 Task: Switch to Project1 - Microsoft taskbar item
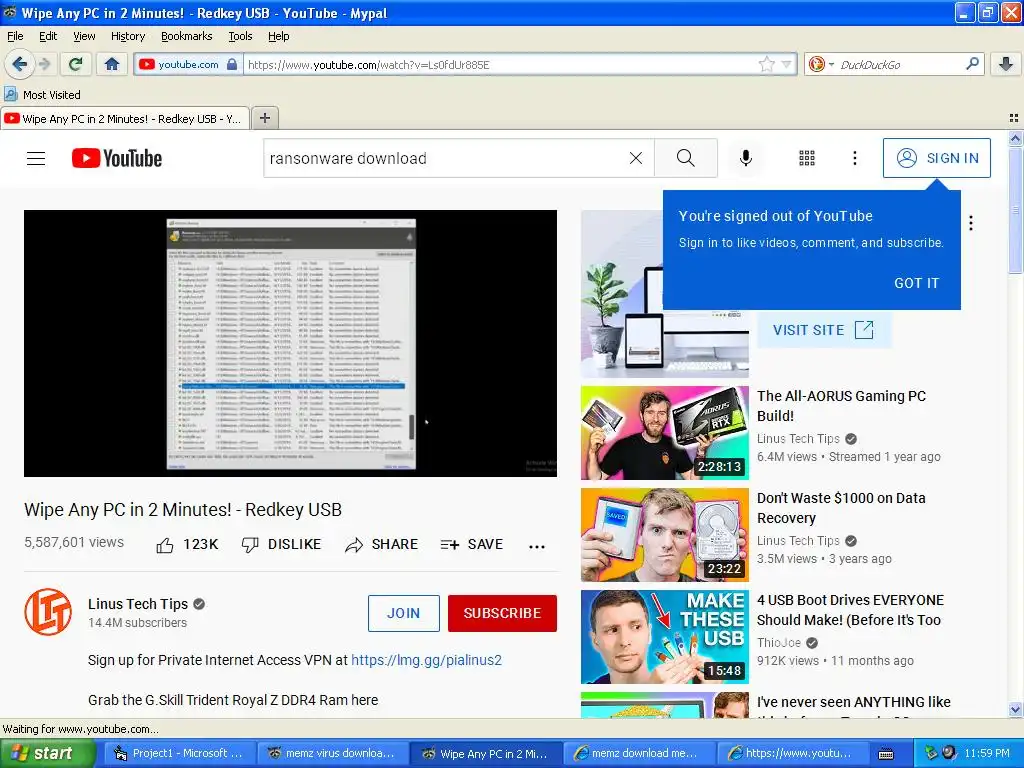[x=178, y=753]
